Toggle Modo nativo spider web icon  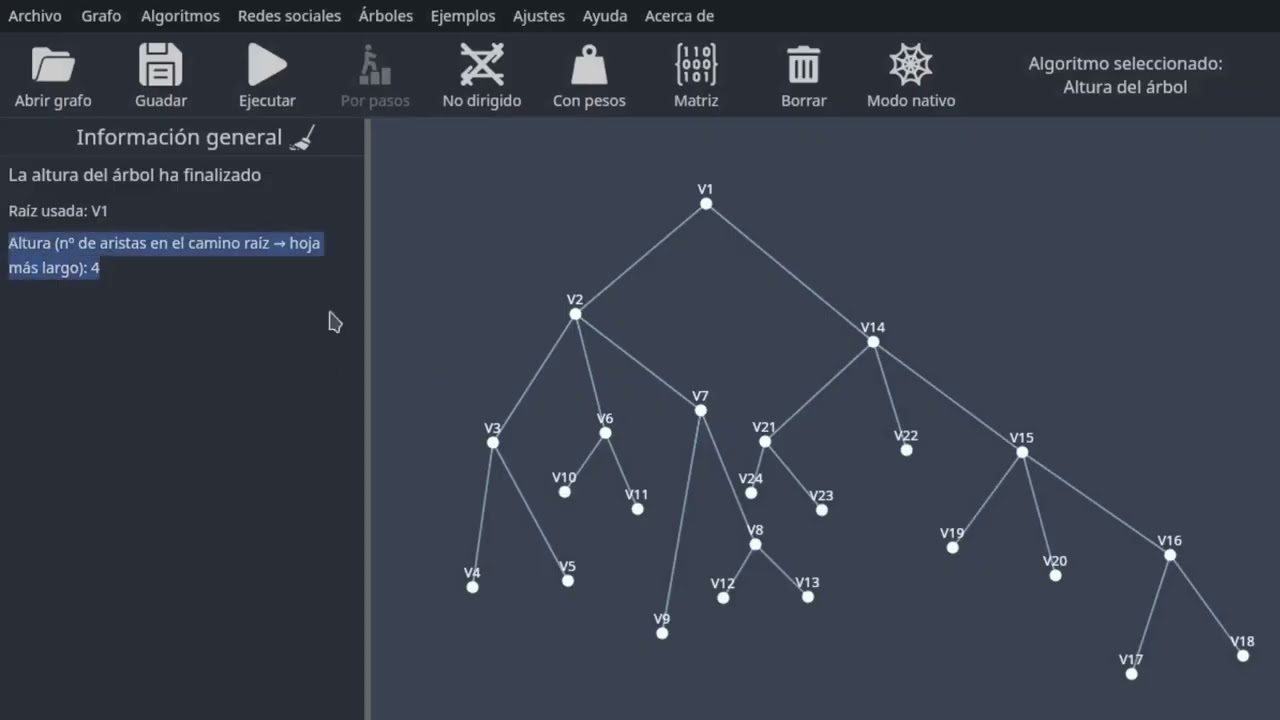pos(911,65)
